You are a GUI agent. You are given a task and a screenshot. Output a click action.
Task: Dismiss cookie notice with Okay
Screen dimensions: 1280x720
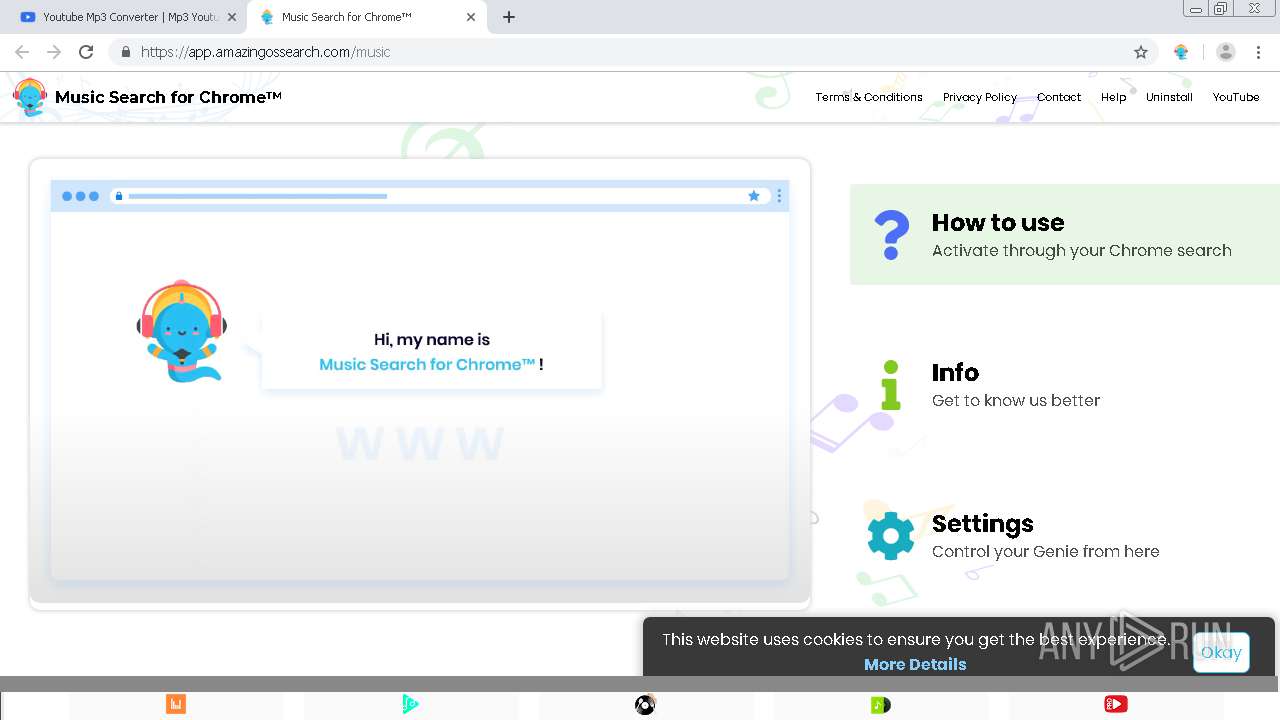(x=1221, y=652)
